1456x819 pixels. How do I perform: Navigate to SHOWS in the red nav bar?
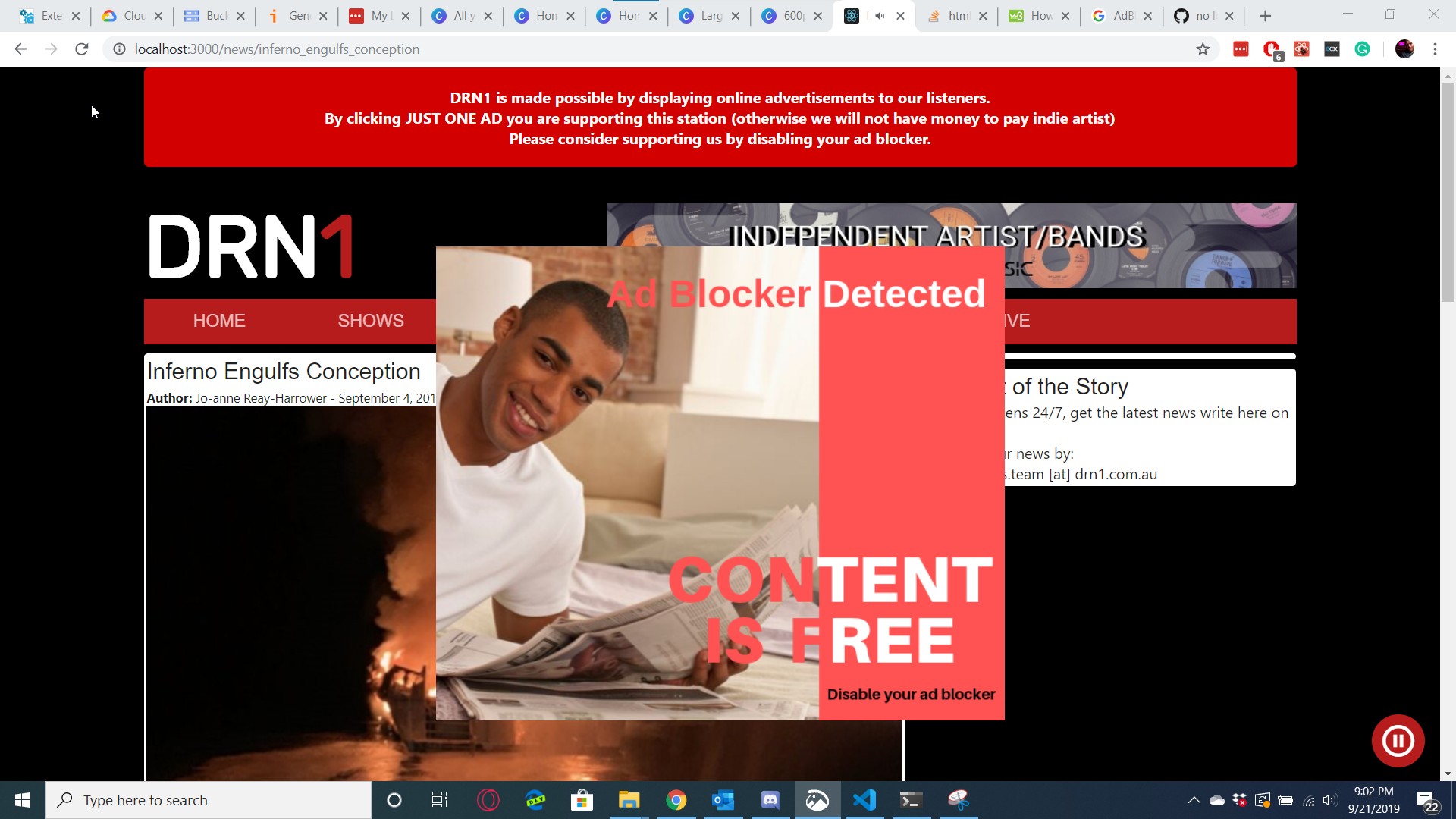tap(371, 321)
